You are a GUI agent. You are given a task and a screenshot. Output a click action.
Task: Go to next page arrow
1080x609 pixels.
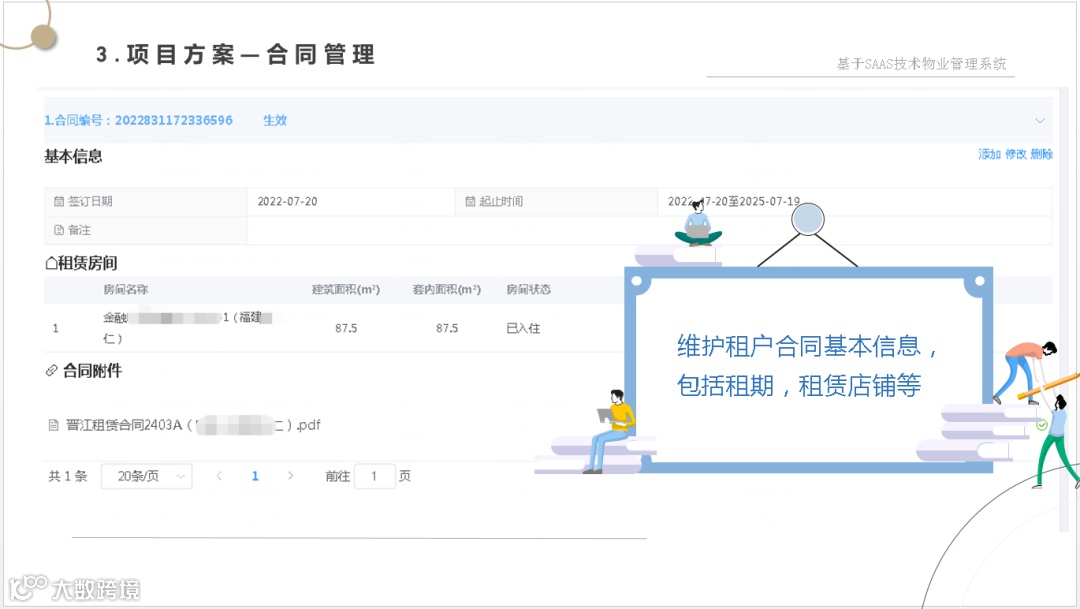coord(291,476)
